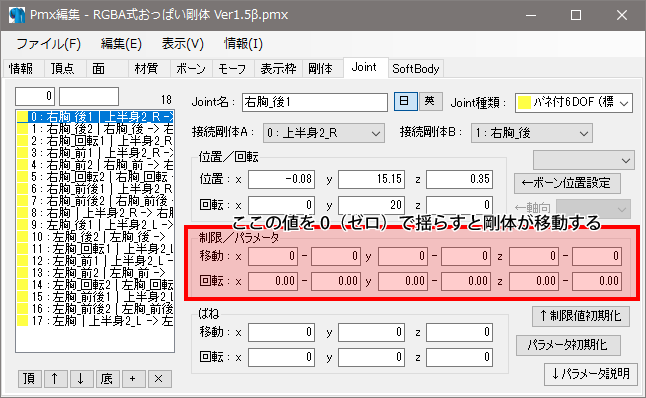The width and height of the screenshot is (646, 398).
Task: Switch to the モーフ tab
Action: (x=232, y=69)
